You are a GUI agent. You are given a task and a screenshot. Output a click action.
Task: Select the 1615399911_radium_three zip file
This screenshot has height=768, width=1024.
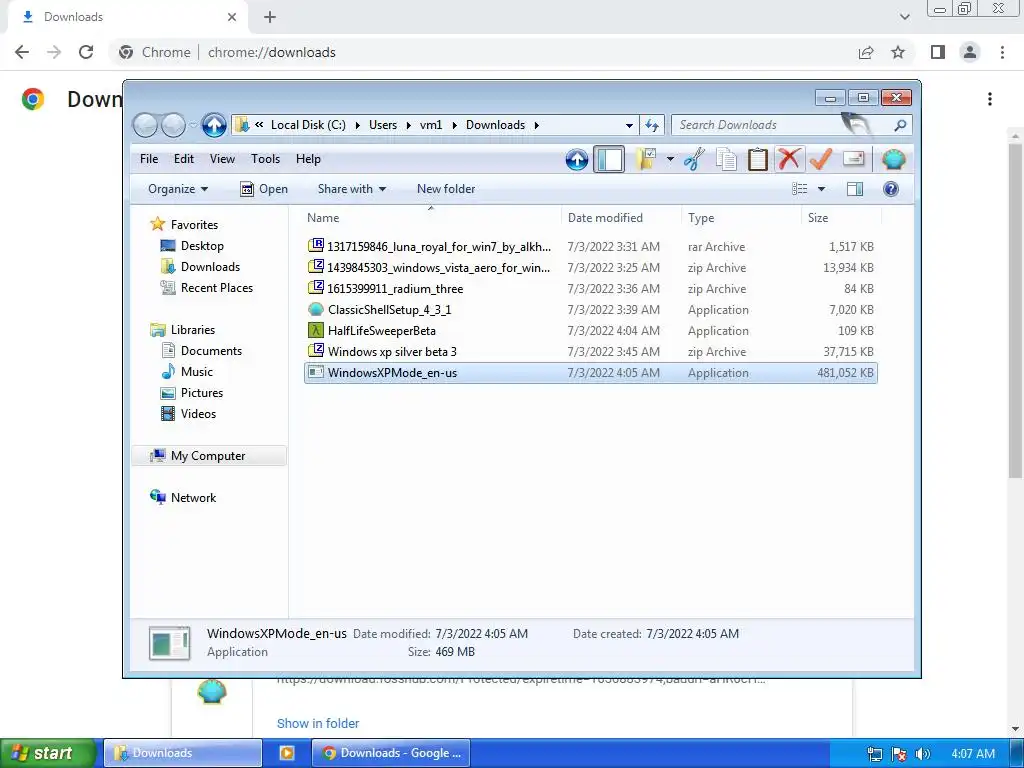[x=590, y=288]
